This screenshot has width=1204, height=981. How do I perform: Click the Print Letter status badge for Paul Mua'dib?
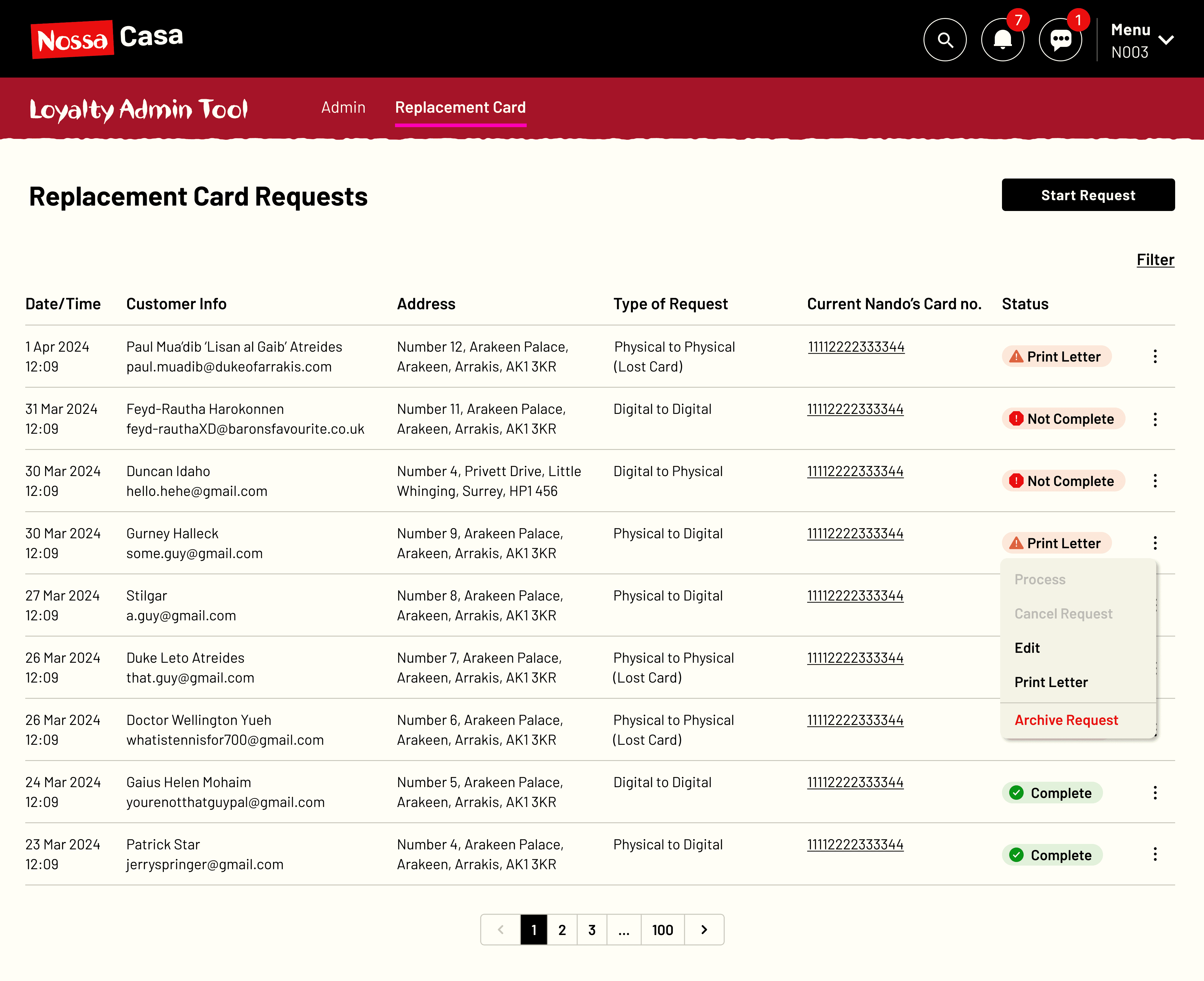click(1056, 356)
